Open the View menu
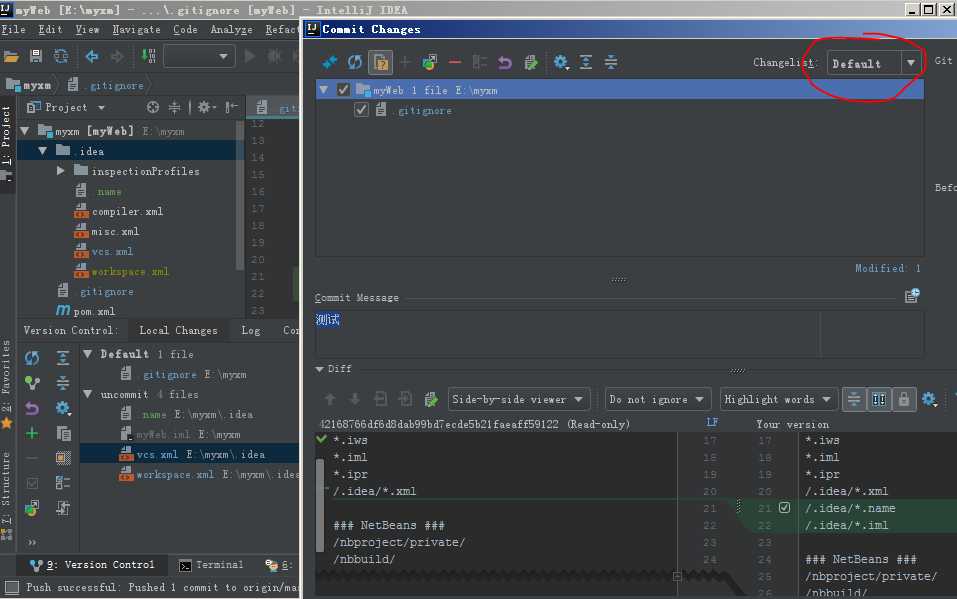 pyautogui.click(x=87, y=29)
